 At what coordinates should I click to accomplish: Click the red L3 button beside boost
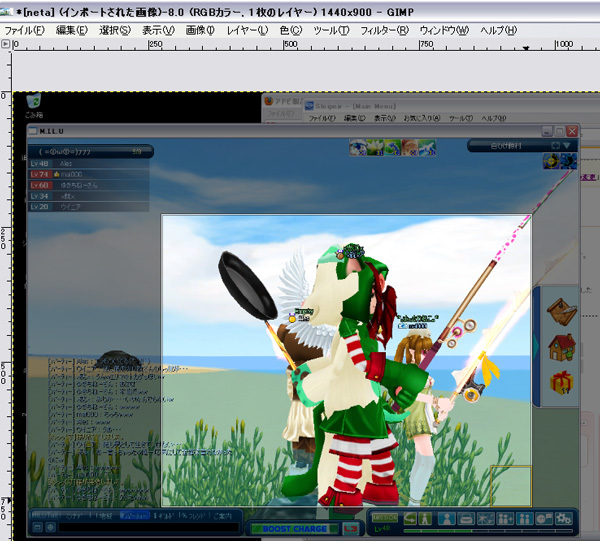pos(351,529)
